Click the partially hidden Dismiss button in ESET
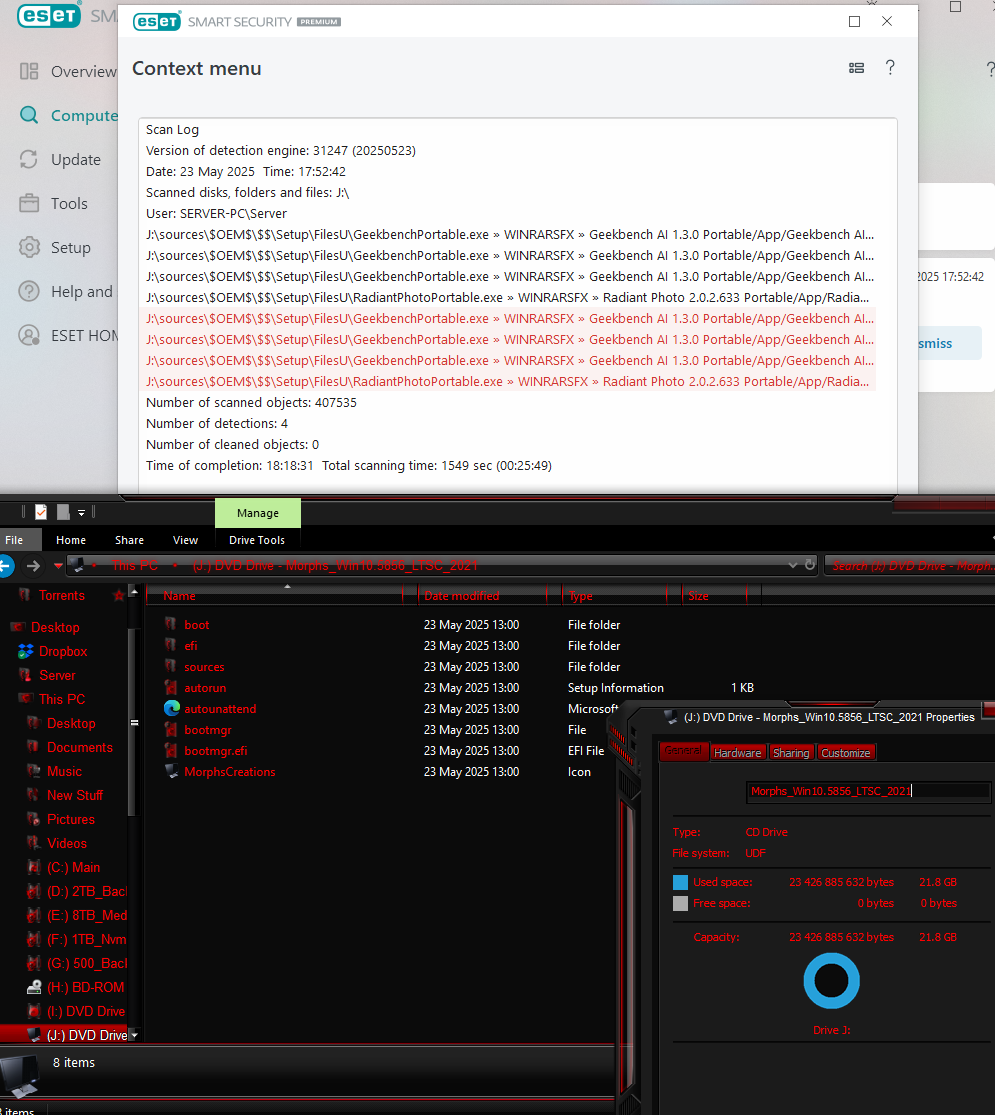The width and height of the screenshot is (995, 1115). (949, 343)
